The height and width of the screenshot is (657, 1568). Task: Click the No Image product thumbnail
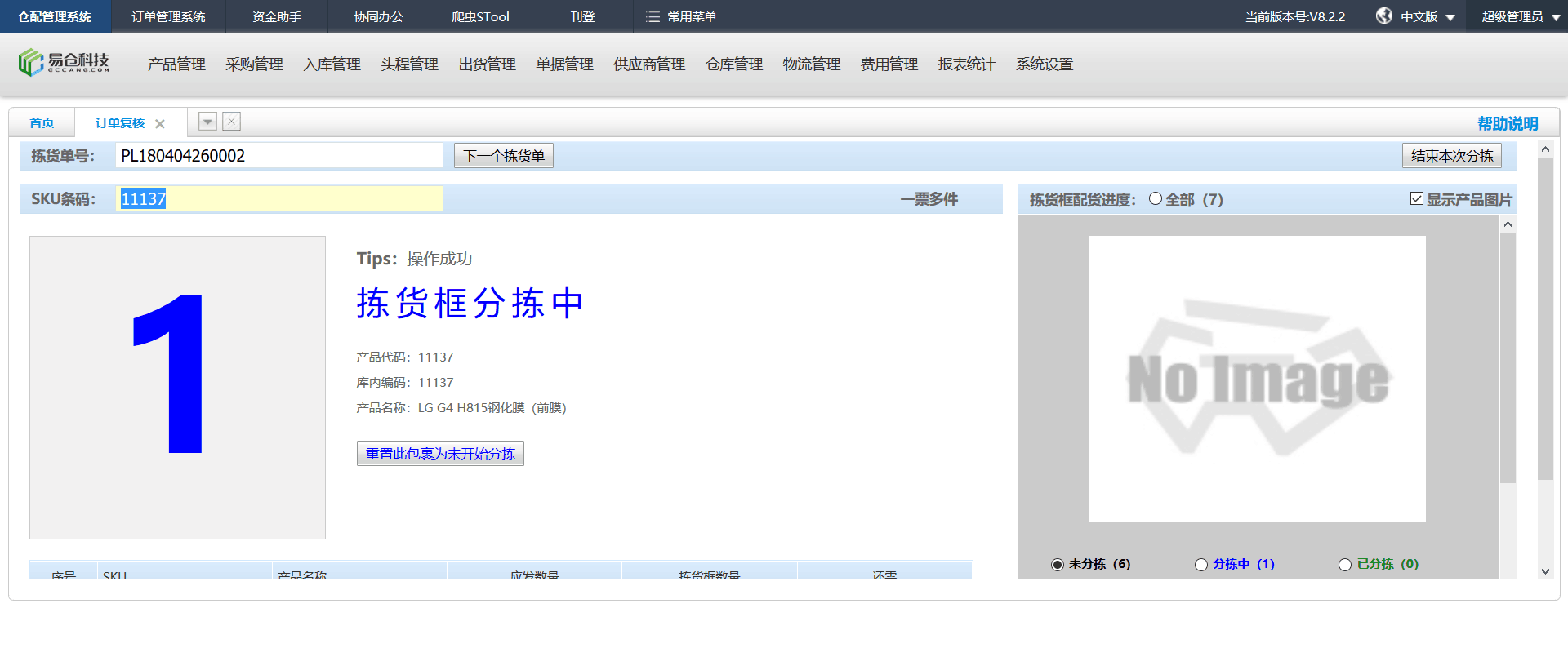coord(1257,379)
